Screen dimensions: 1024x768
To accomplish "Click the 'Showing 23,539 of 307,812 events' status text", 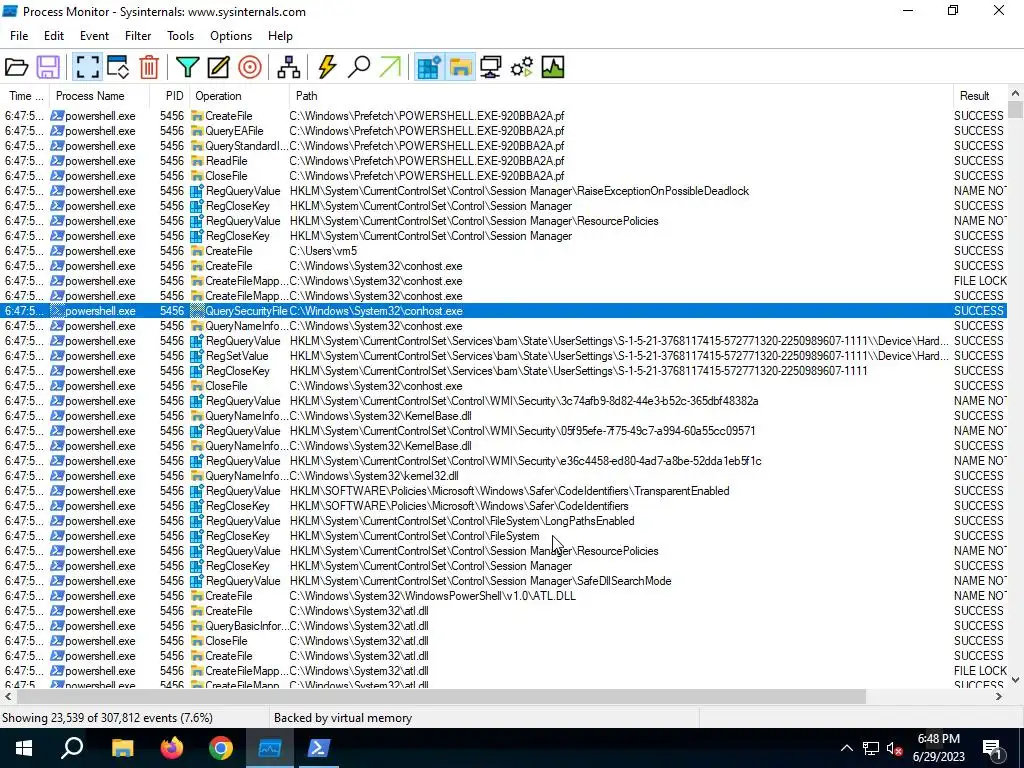I will click(107, 718).
